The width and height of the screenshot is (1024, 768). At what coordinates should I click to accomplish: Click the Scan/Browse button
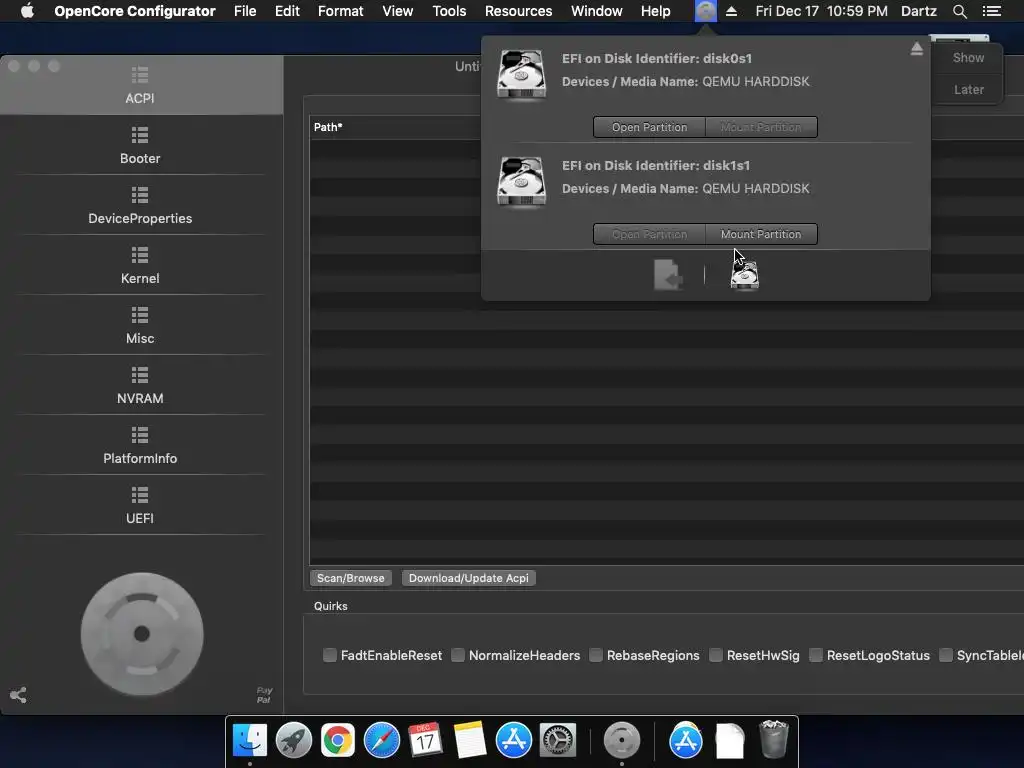[351, 578]
